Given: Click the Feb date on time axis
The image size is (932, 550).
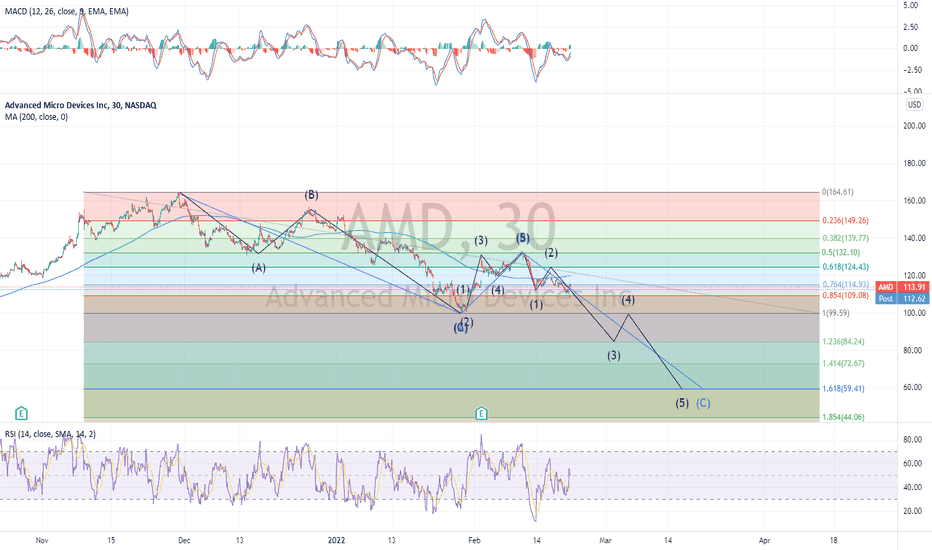Looking at the screenshot, I should (x=474, y=540).
